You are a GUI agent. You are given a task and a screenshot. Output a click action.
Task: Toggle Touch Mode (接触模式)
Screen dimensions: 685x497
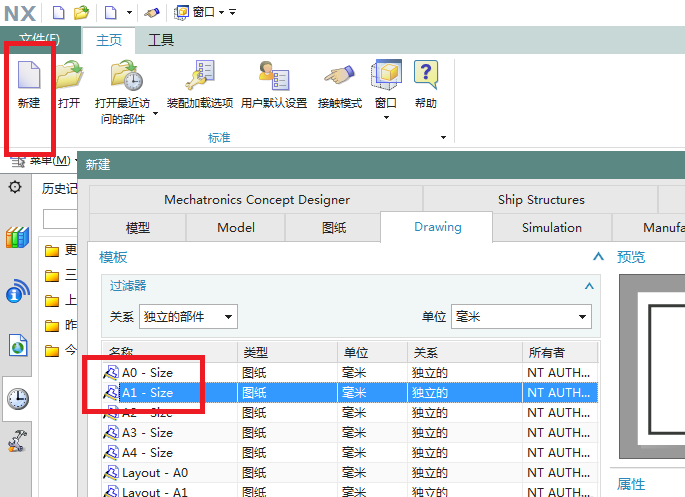click(339, 75)
